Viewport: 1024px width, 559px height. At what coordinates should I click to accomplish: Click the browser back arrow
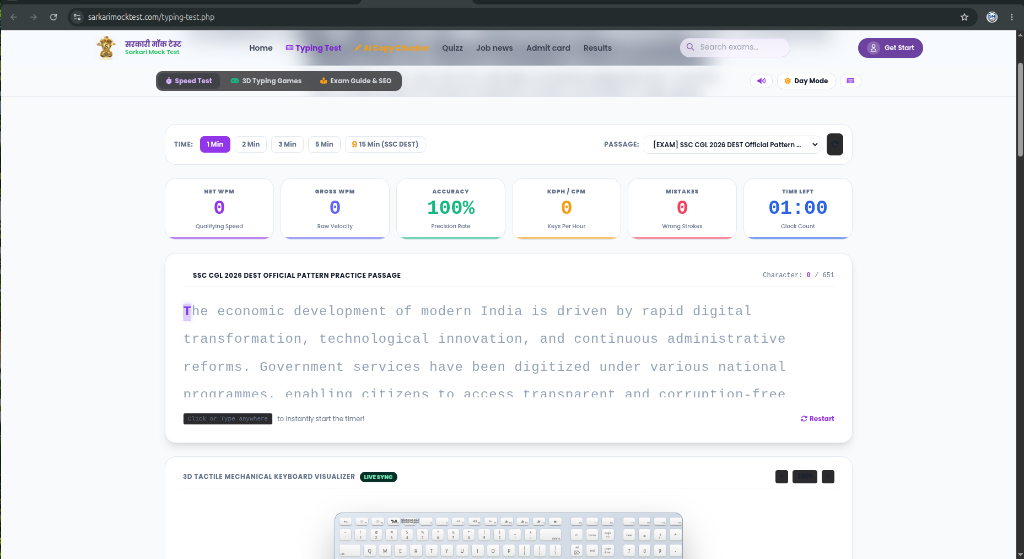click(x=14, y=17)
